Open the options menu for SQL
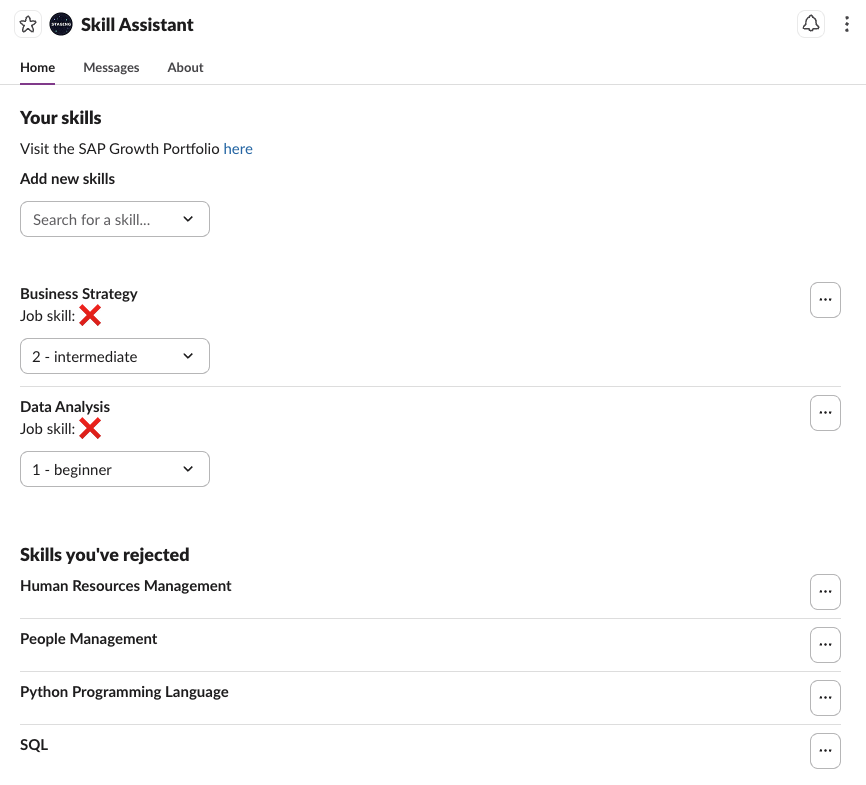 825,751
